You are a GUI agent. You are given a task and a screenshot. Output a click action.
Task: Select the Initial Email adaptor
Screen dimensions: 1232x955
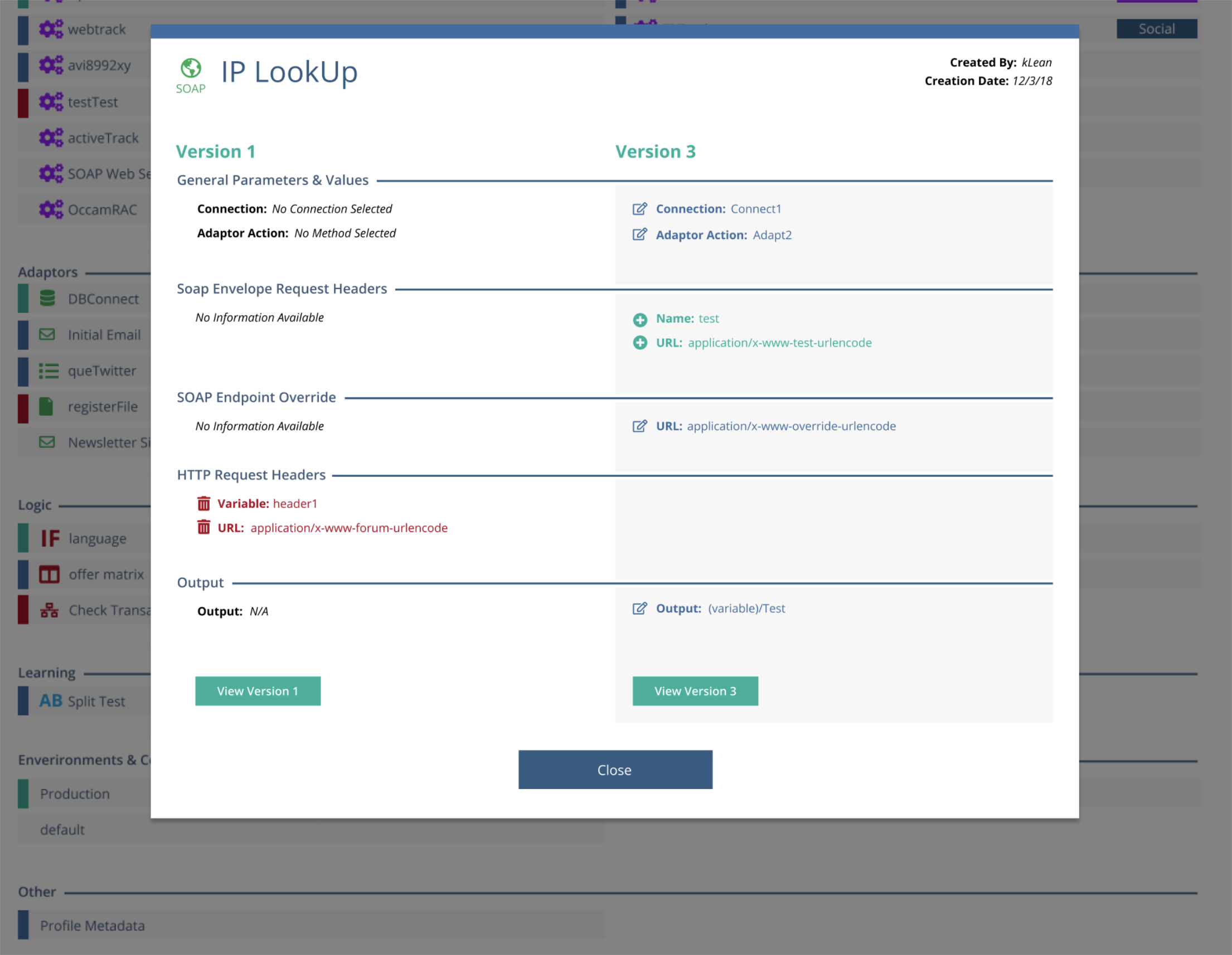click(104, 335)
